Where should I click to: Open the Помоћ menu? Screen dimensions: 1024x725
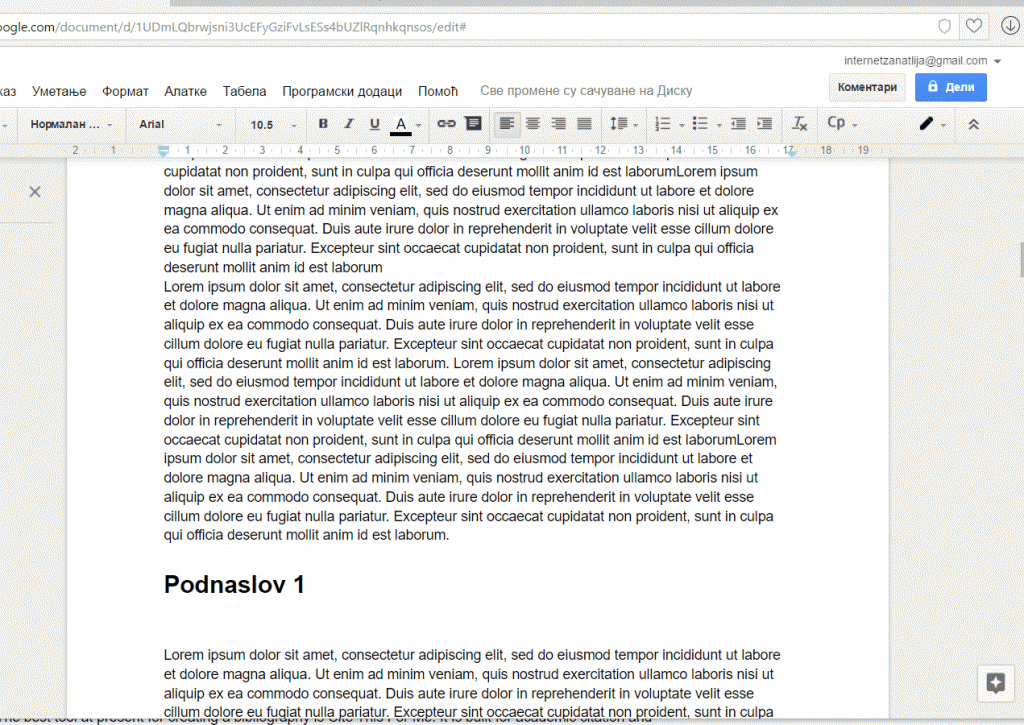pos(438,91)
